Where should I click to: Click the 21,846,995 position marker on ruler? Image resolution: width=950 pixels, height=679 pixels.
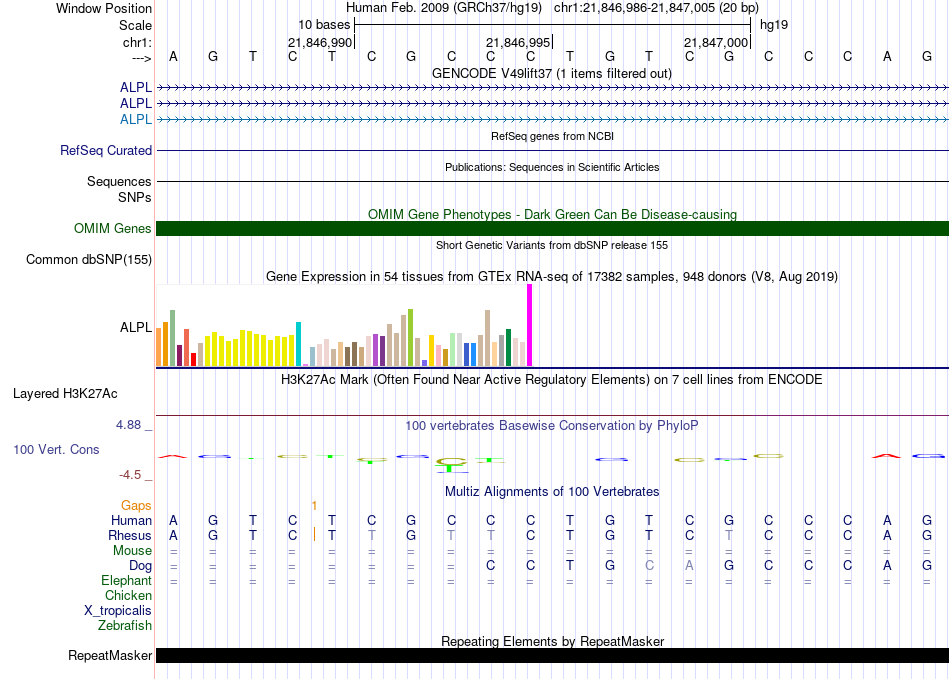click(518, 43)
